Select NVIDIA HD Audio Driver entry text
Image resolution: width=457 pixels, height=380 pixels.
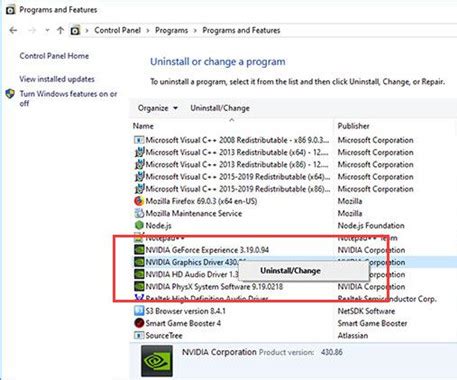pos(192,274)
